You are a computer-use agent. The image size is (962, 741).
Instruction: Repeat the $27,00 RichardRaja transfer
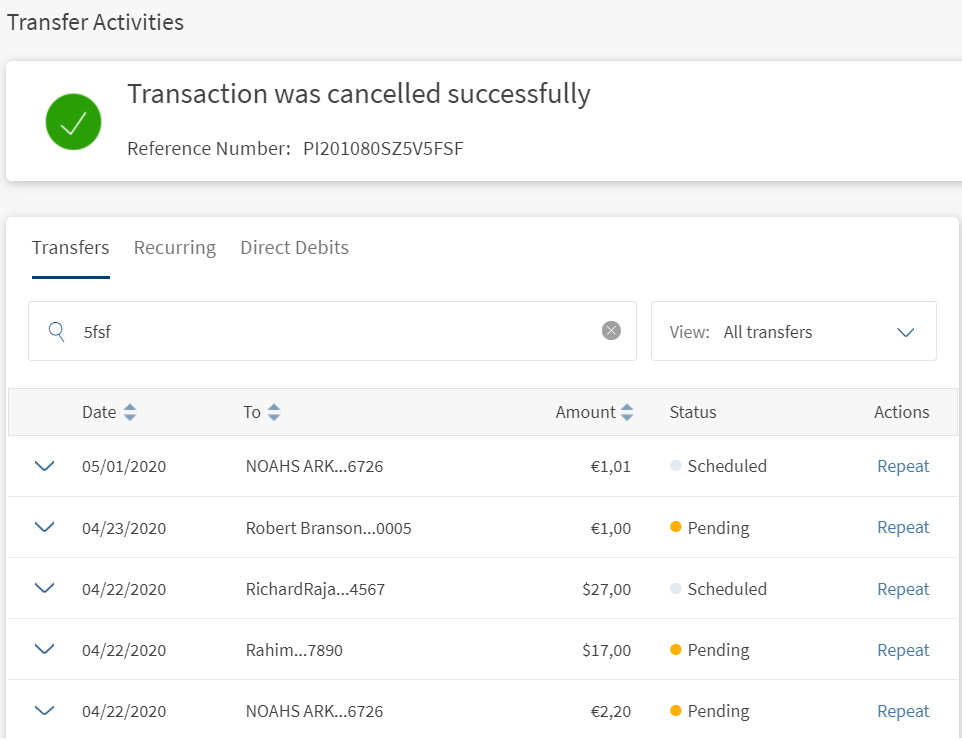[902, 589]
